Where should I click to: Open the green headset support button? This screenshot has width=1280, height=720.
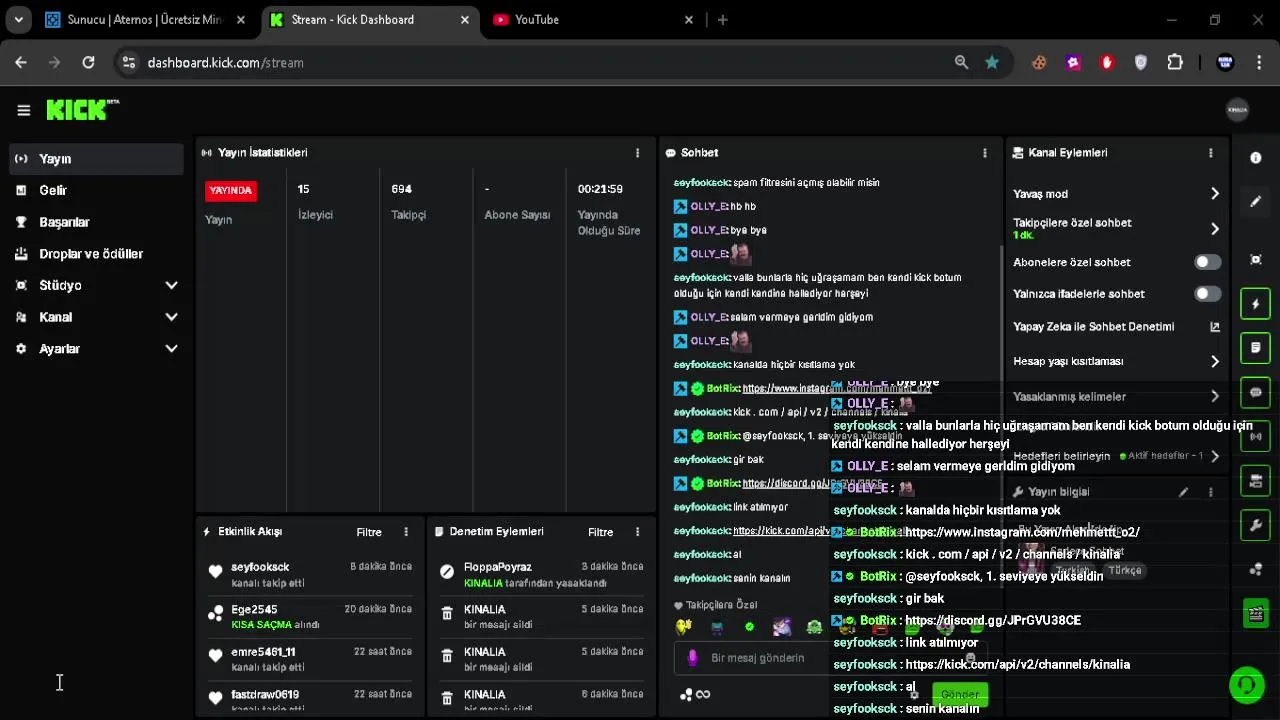tap(1246, 685)
